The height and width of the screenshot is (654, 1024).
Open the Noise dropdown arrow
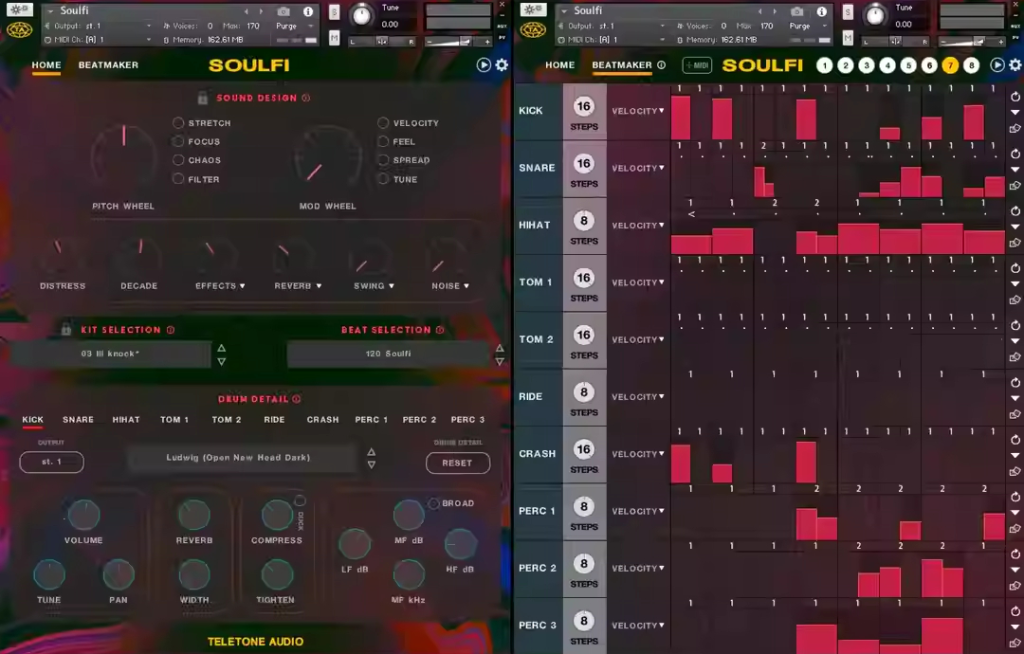point(466,286)
